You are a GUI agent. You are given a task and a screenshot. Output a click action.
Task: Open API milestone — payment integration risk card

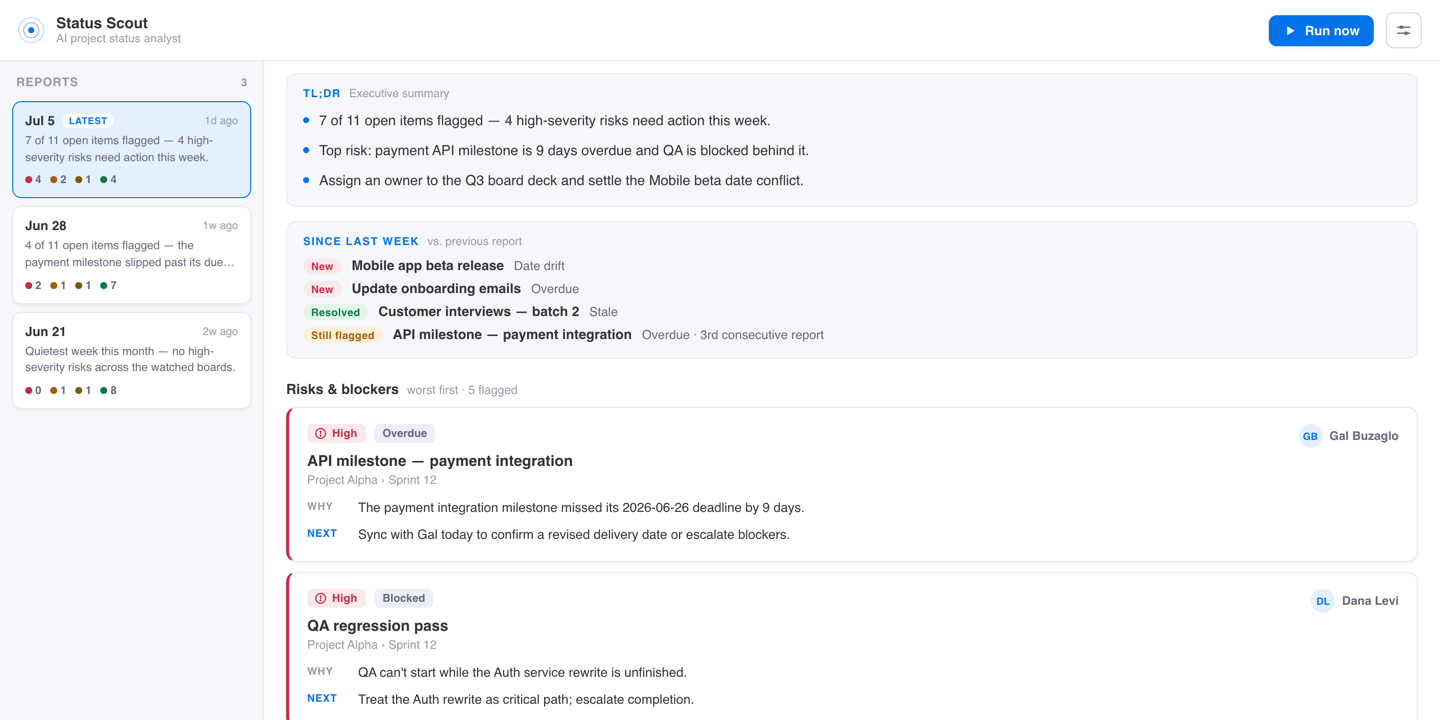[852, 485]
